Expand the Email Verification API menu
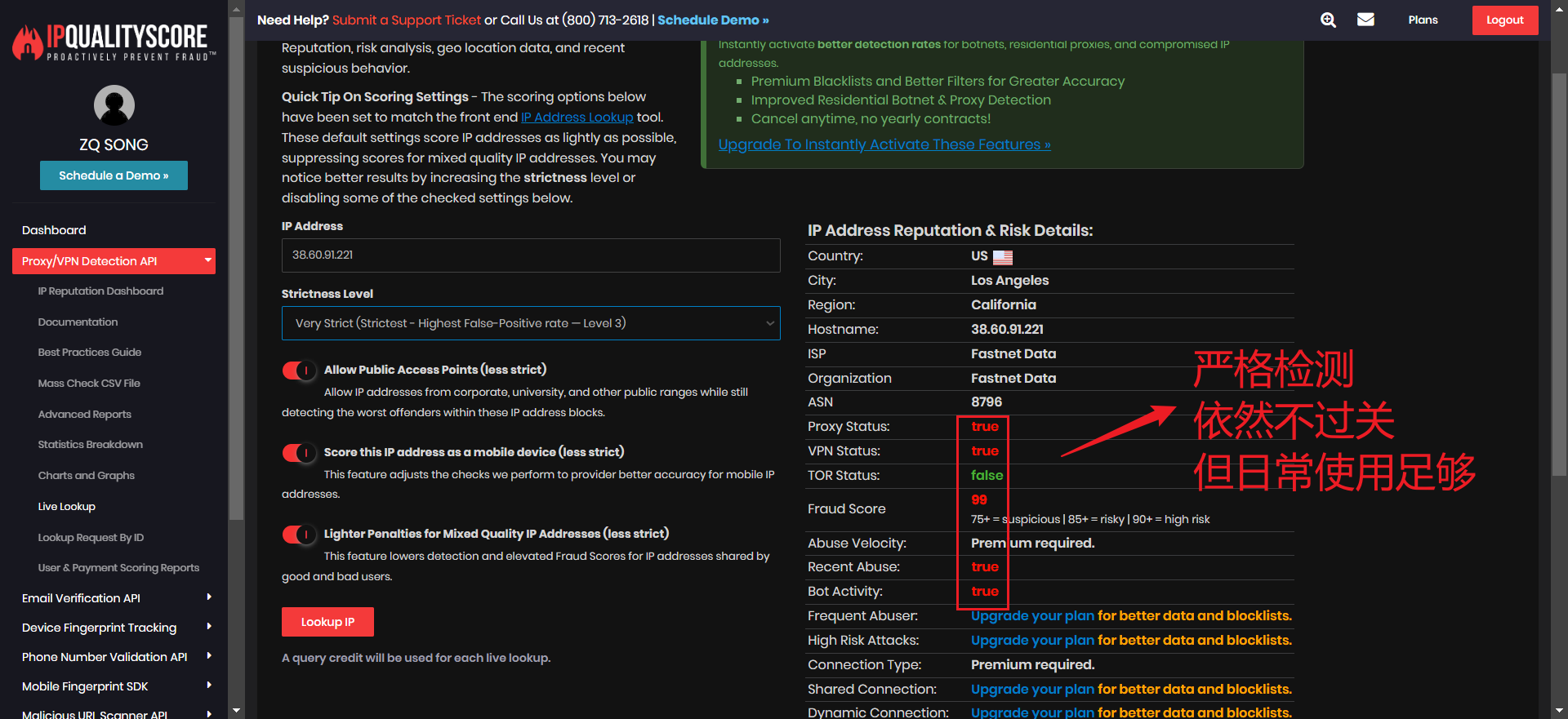The image size is (1568, 719). point(114,598)
